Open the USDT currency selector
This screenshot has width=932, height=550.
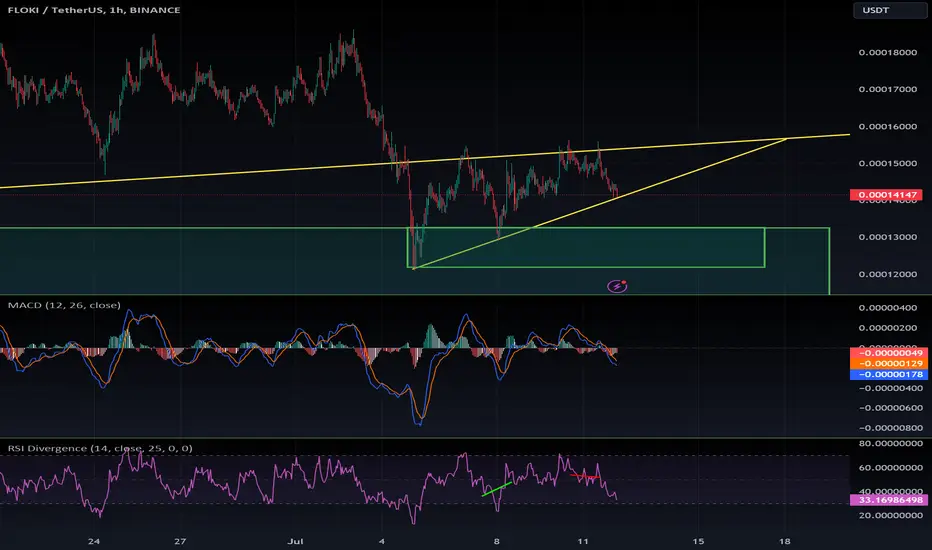[890, 10]
